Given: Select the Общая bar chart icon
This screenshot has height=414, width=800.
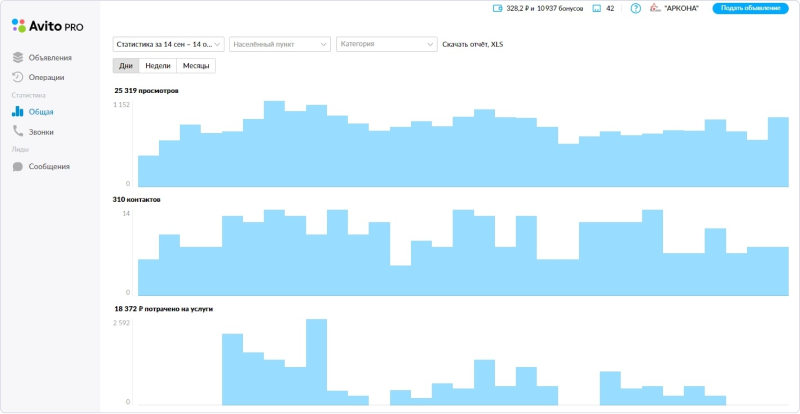Looking at the screenshot, I should coord(18,112).
